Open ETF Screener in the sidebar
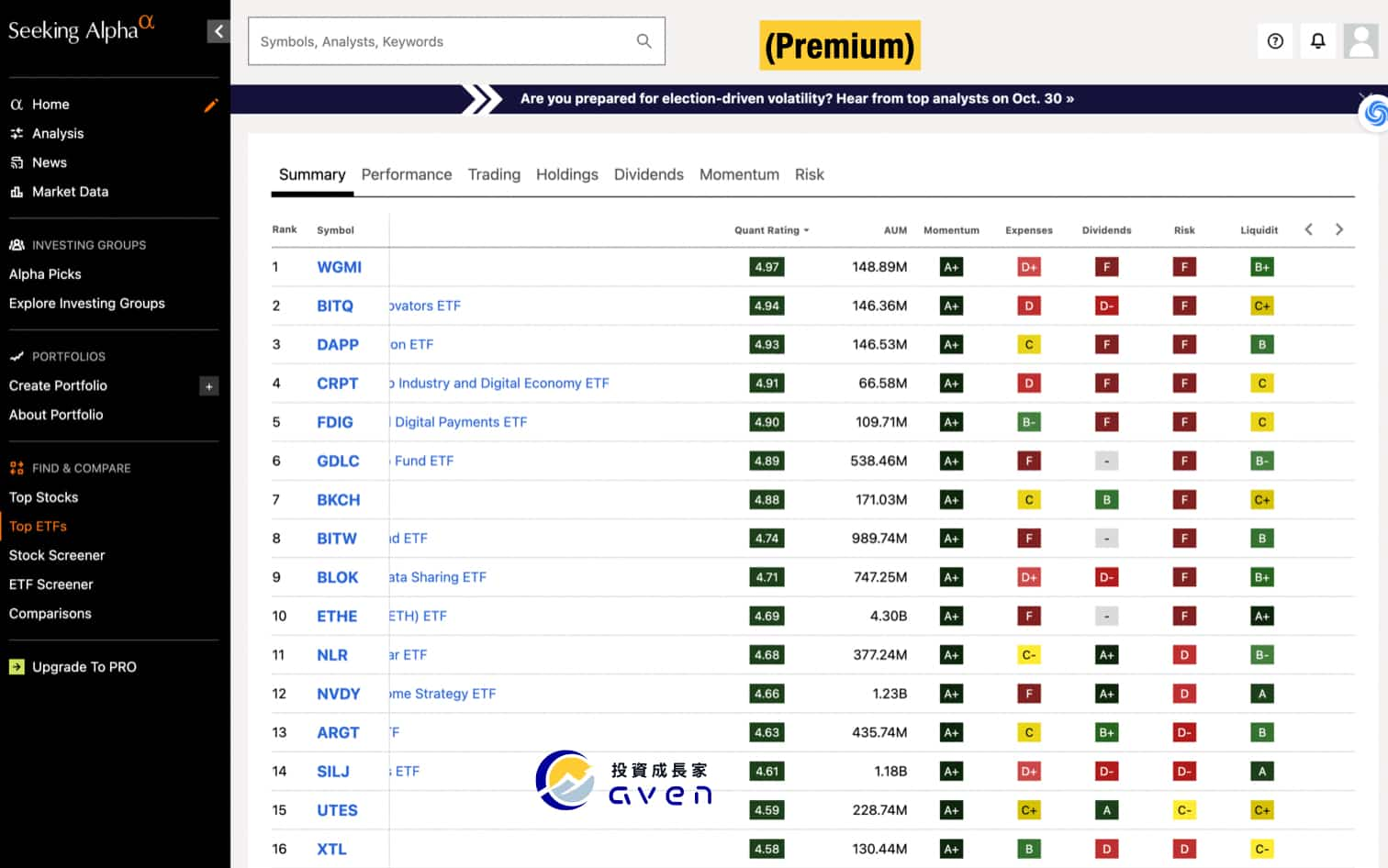The width and height of the screenshot is (1388, 868). coord(51,584)
